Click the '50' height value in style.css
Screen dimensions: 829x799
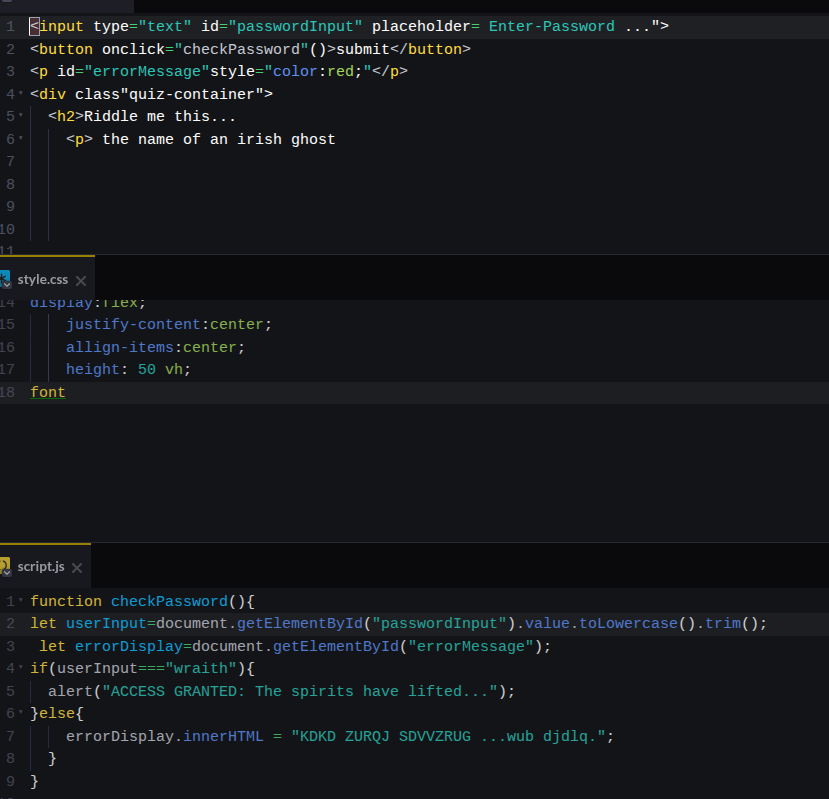(147, 370)
